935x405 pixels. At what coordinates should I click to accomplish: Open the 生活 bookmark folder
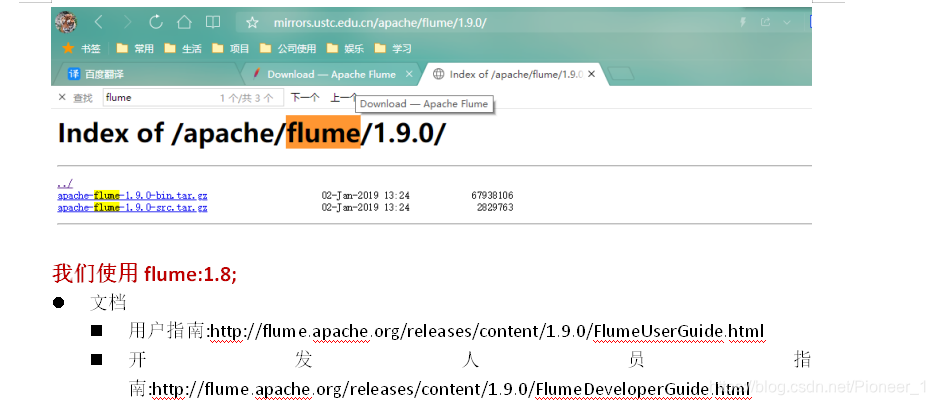(183, 48)
